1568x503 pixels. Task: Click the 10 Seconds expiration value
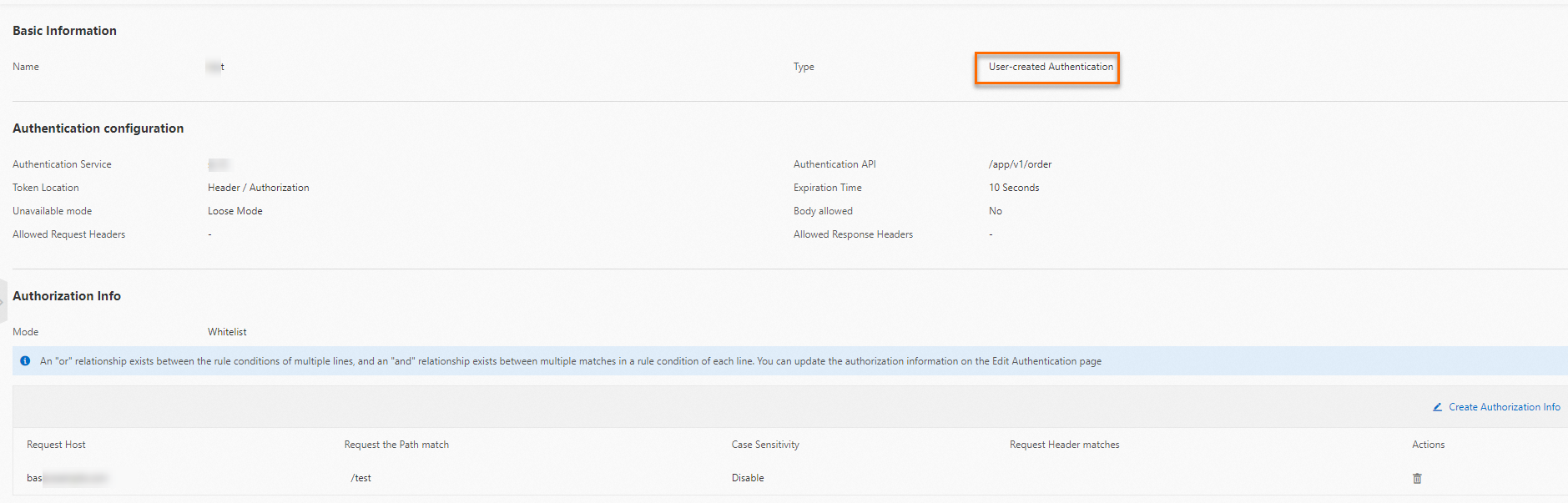pyautogui.click(x=1014, y=188)
